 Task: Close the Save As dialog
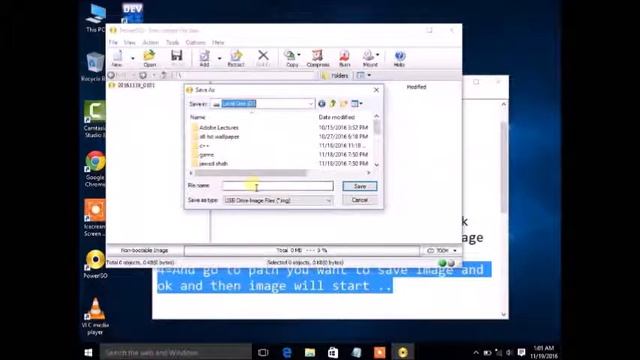(x=376, y=90)
